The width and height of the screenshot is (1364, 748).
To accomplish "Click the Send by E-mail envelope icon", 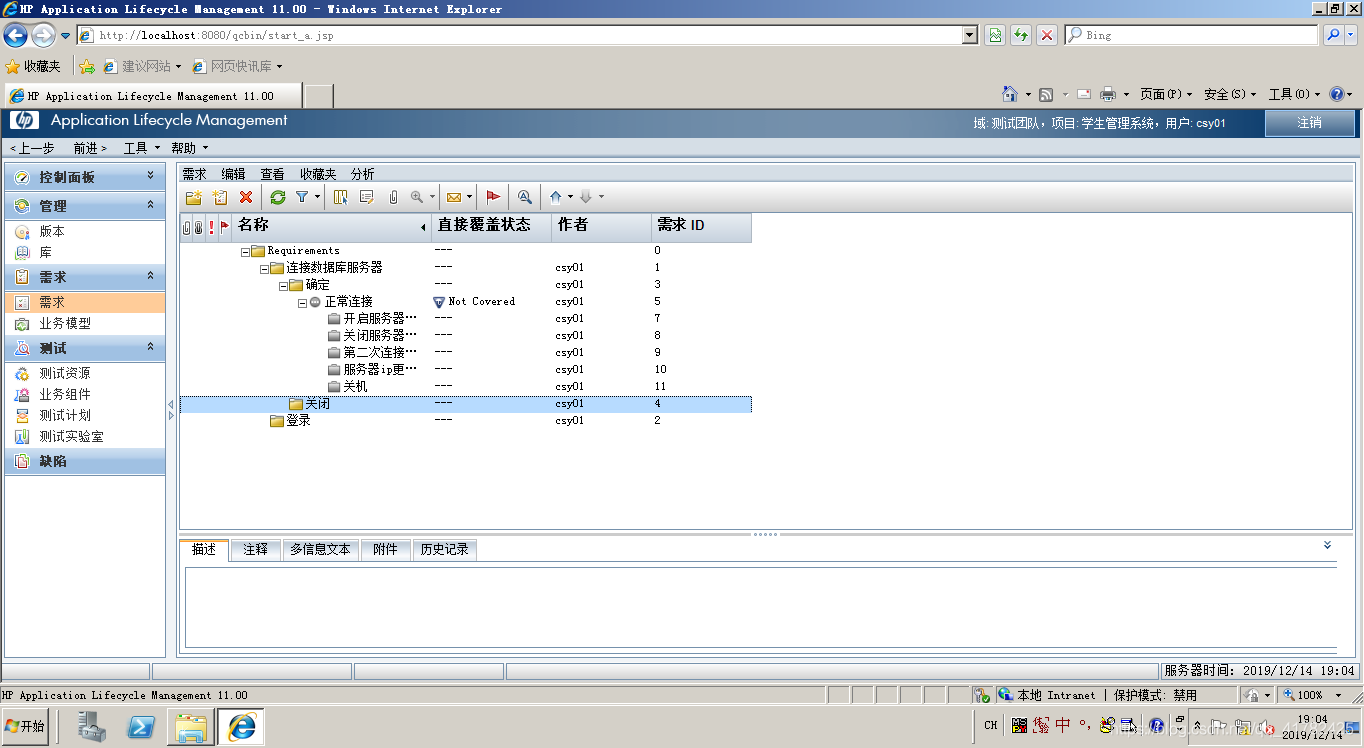I will [x=453, y=197].
